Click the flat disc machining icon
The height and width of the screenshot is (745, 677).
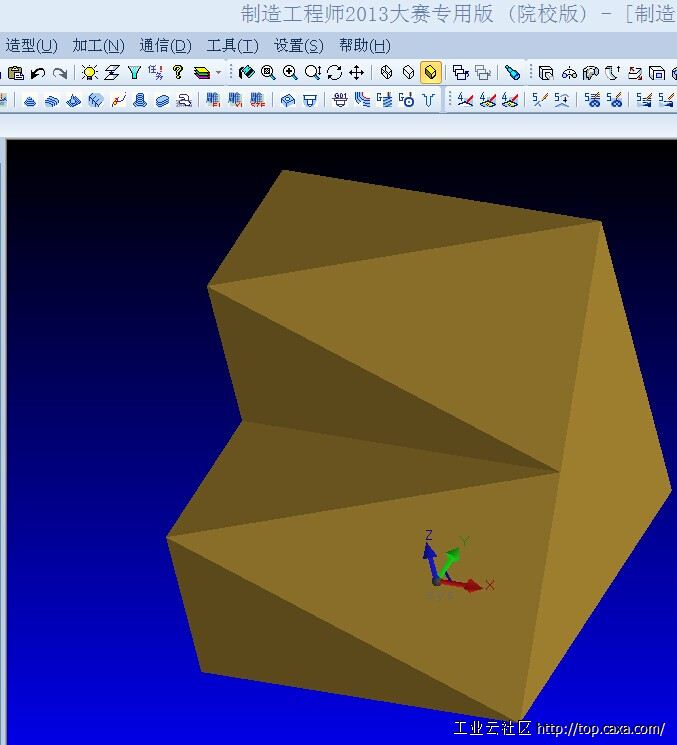[x=162, y=100]
